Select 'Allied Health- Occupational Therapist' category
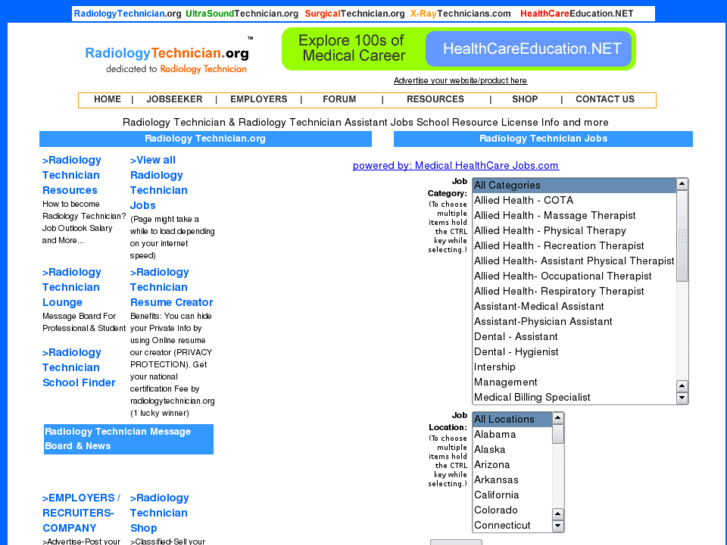Viewport: 727px width, 545px height. coord(574,276)
